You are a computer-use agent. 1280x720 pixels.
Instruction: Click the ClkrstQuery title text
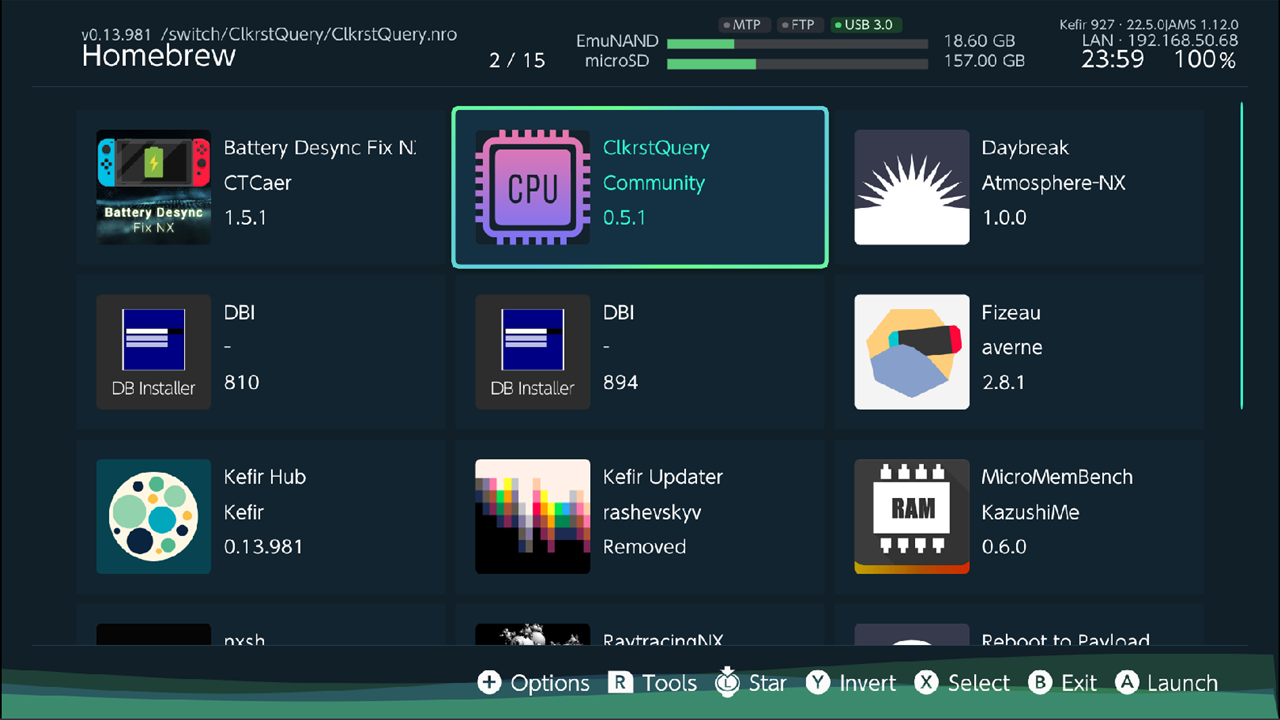click(x=656, y=148)
